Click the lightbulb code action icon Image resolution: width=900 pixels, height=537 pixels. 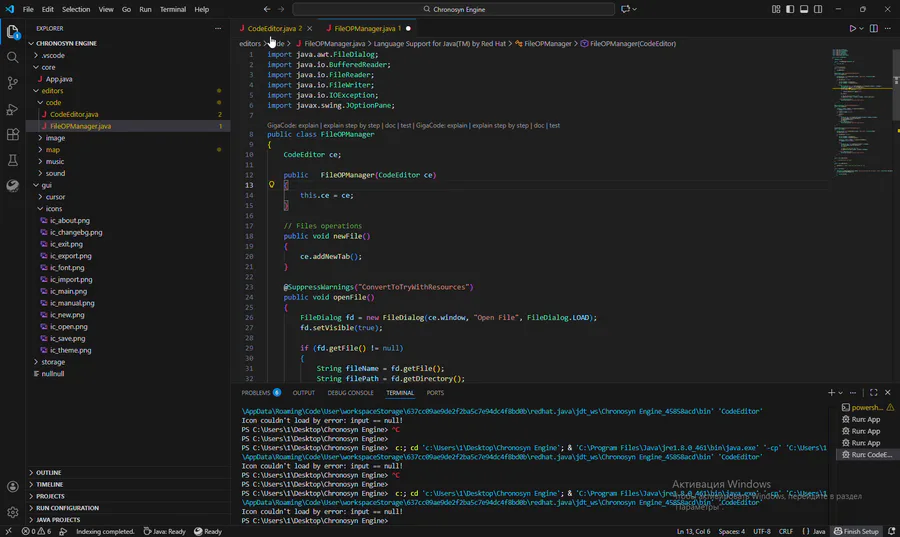coord(271,185)
